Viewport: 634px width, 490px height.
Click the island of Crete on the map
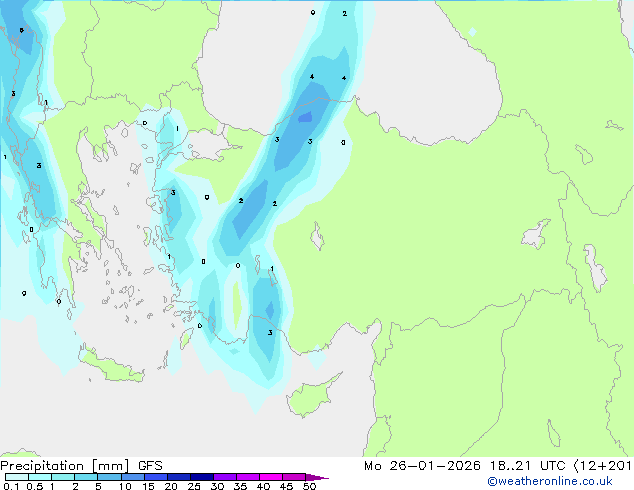point(111,366)
